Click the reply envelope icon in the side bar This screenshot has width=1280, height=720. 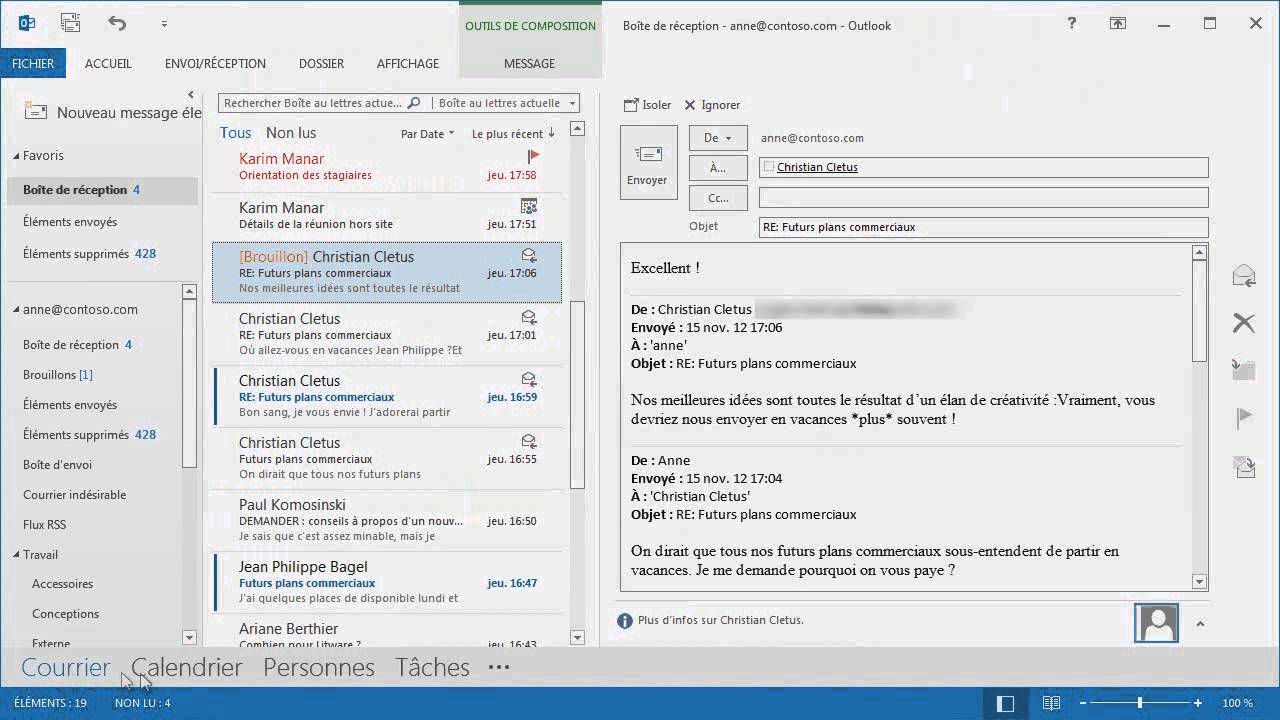point(1244,276)
